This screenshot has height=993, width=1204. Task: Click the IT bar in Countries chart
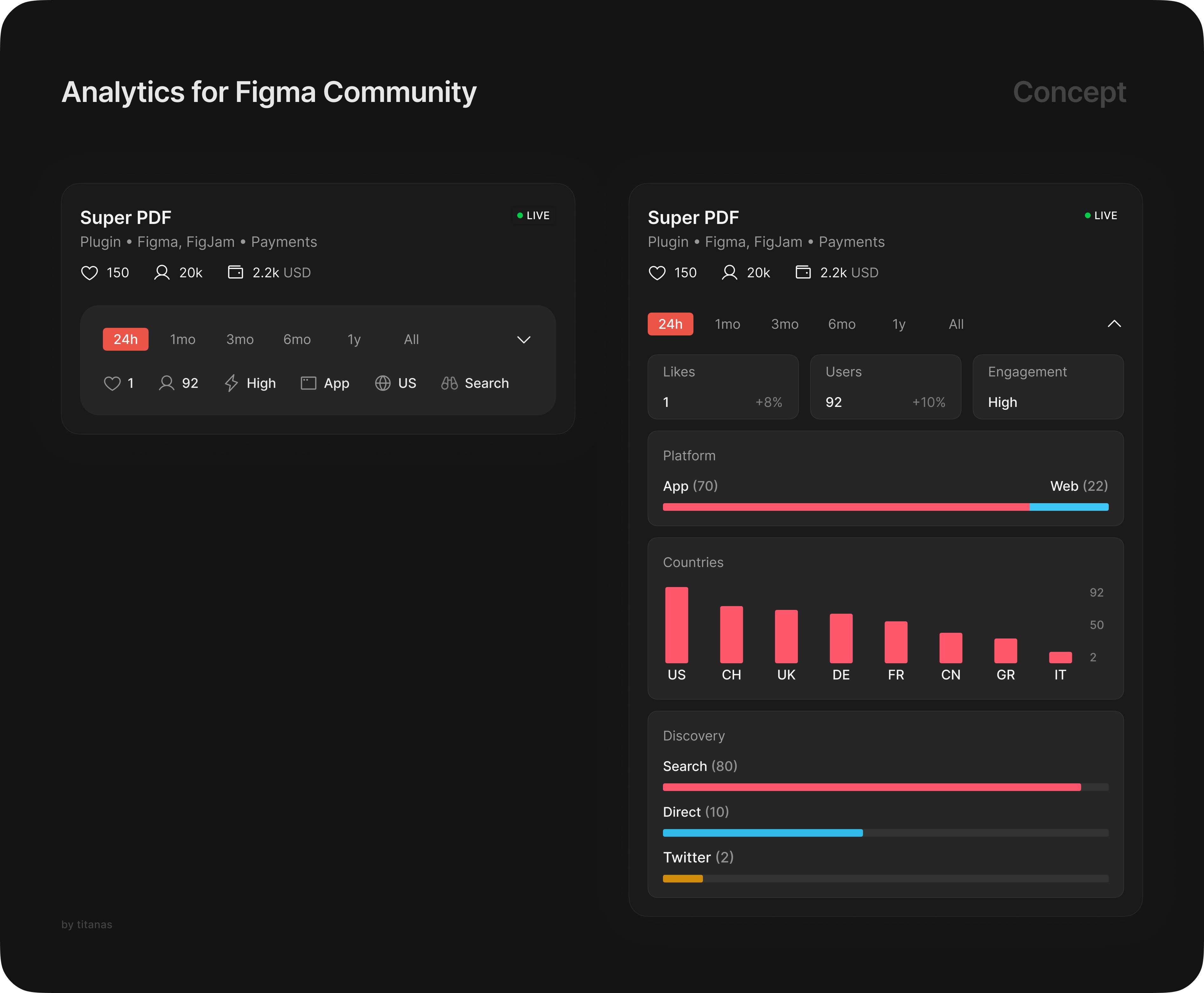[x=1060, y=657]
